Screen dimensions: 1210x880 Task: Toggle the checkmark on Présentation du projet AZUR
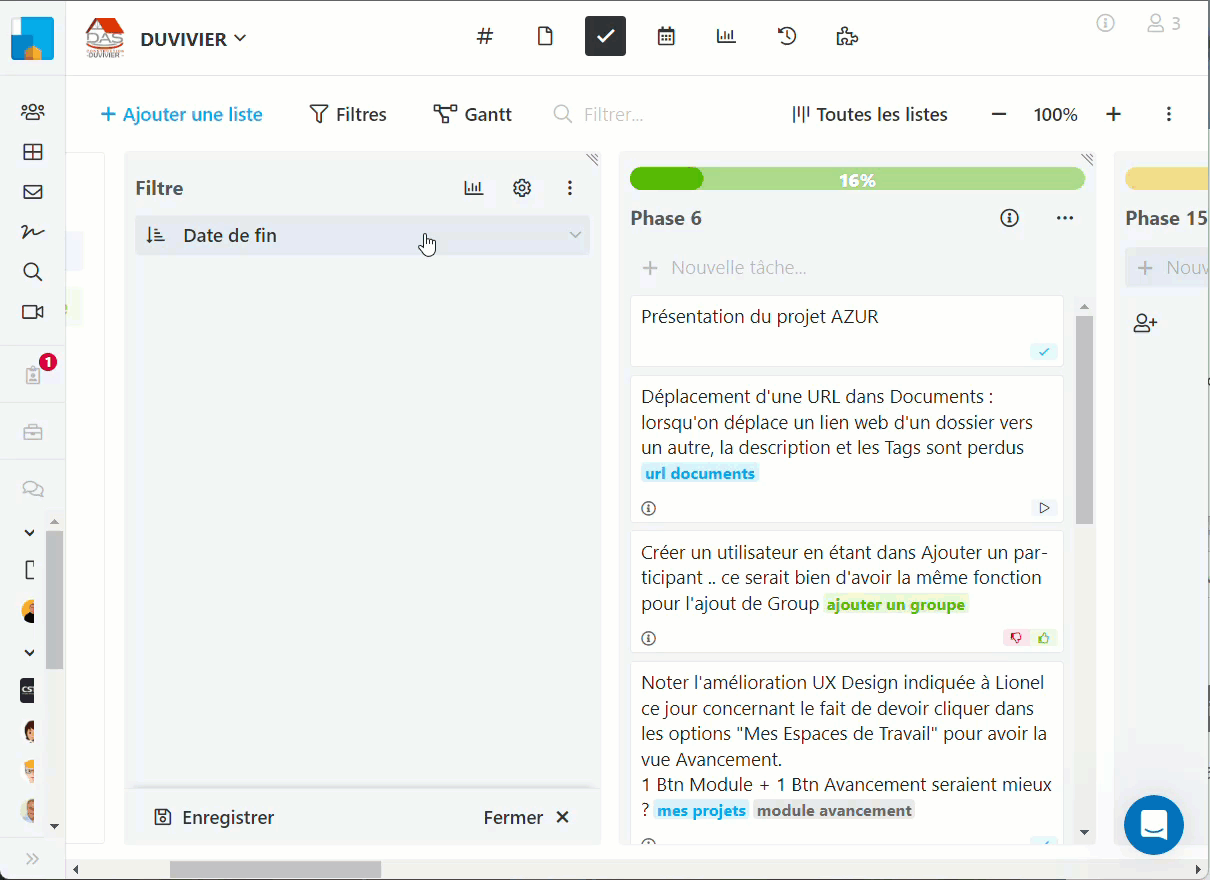pyautogui.click(x=1044, y=352)
